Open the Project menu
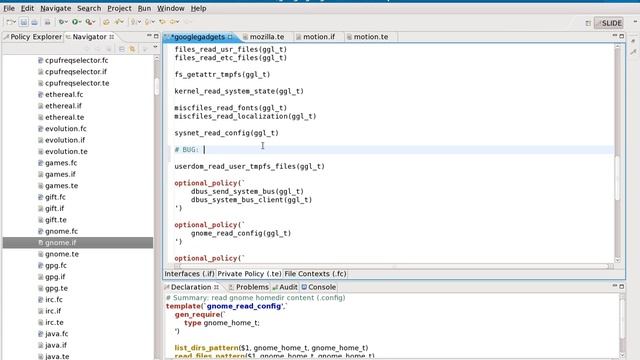The height and width of the screenshot is (360, 640). click(x=119, y=8)
